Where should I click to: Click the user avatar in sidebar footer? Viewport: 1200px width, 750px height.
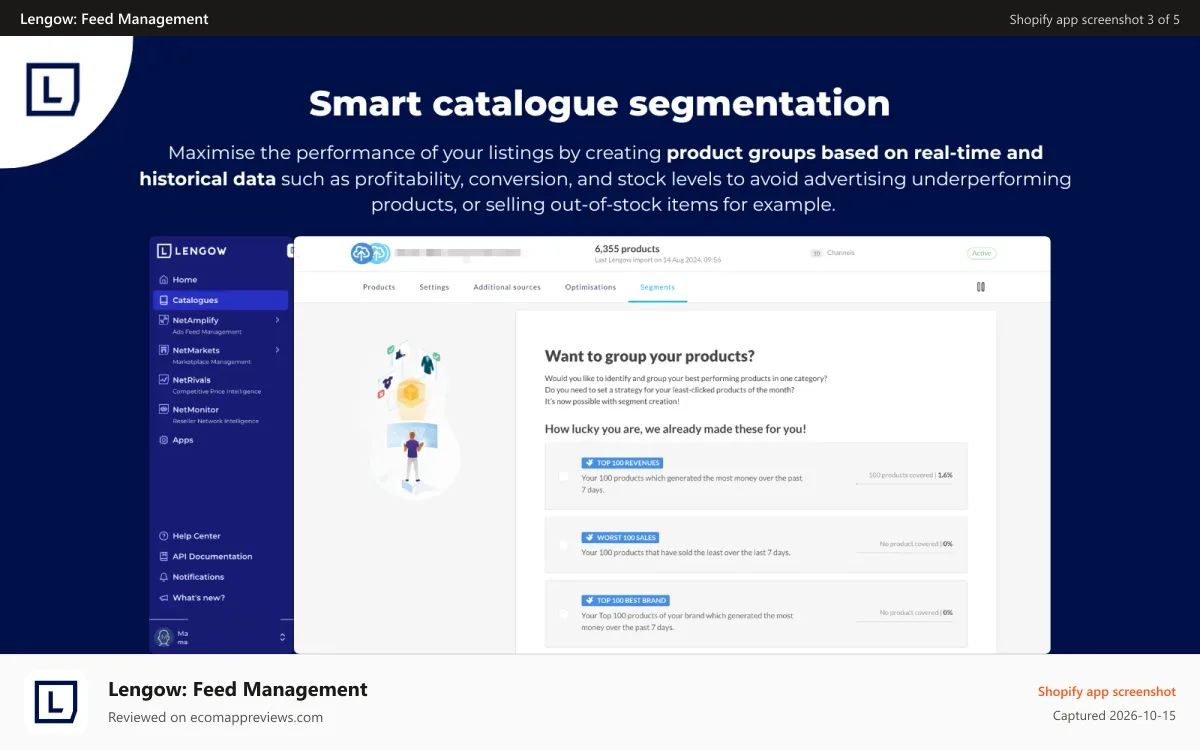click(x=164, y=637)
